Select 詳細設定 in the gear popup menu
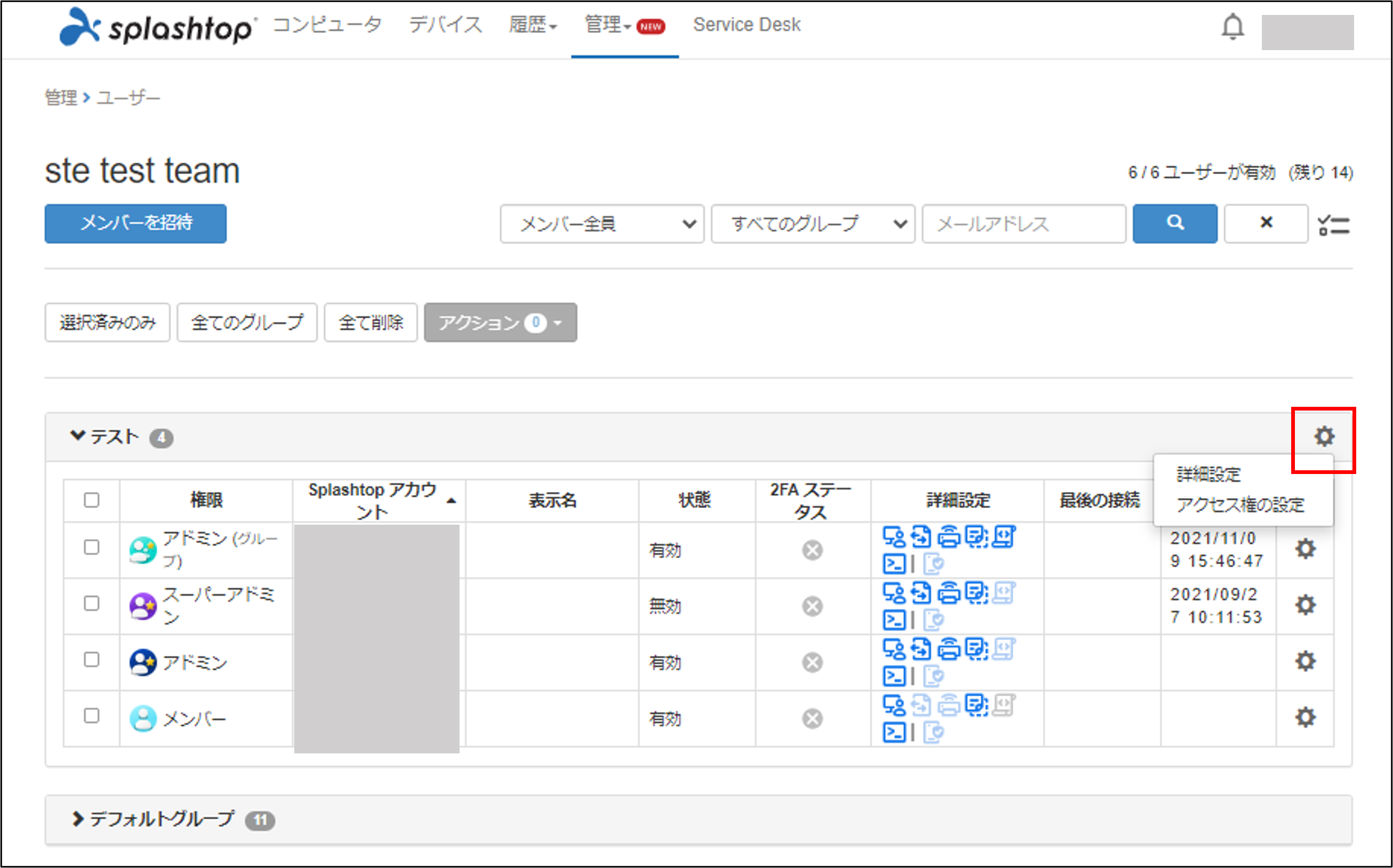Screen dimensions: 1393x868 [x=1208, y=474]
